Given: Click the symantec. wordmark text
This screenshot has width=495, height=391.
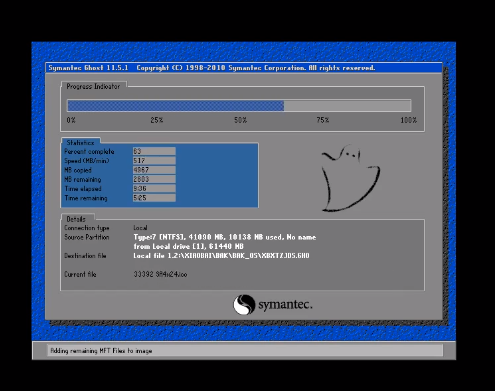Looking at the screenshot, I should (x=286, y=305).
